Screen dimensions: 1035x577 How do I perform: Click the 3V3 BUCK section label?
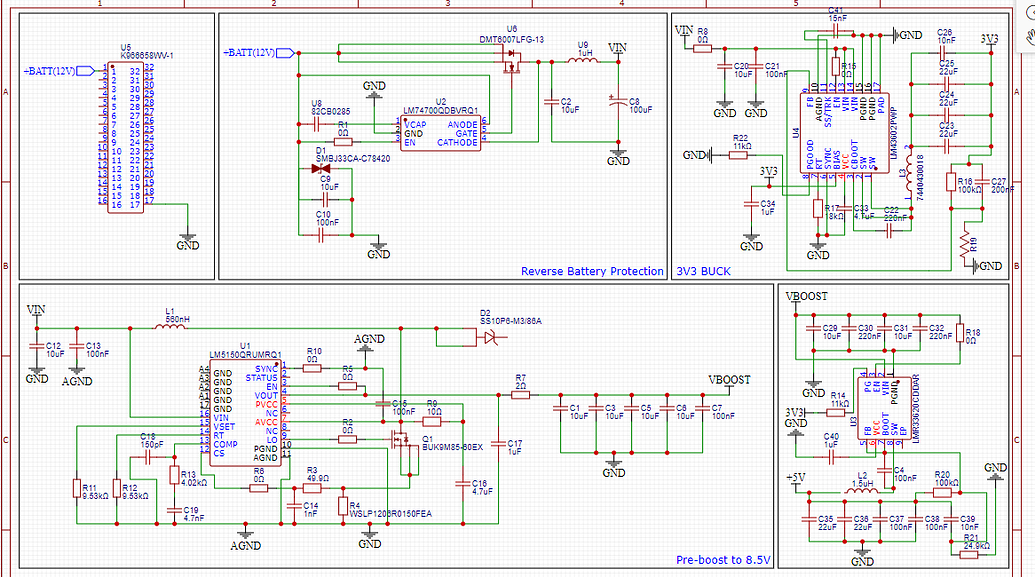click(703, 270)
